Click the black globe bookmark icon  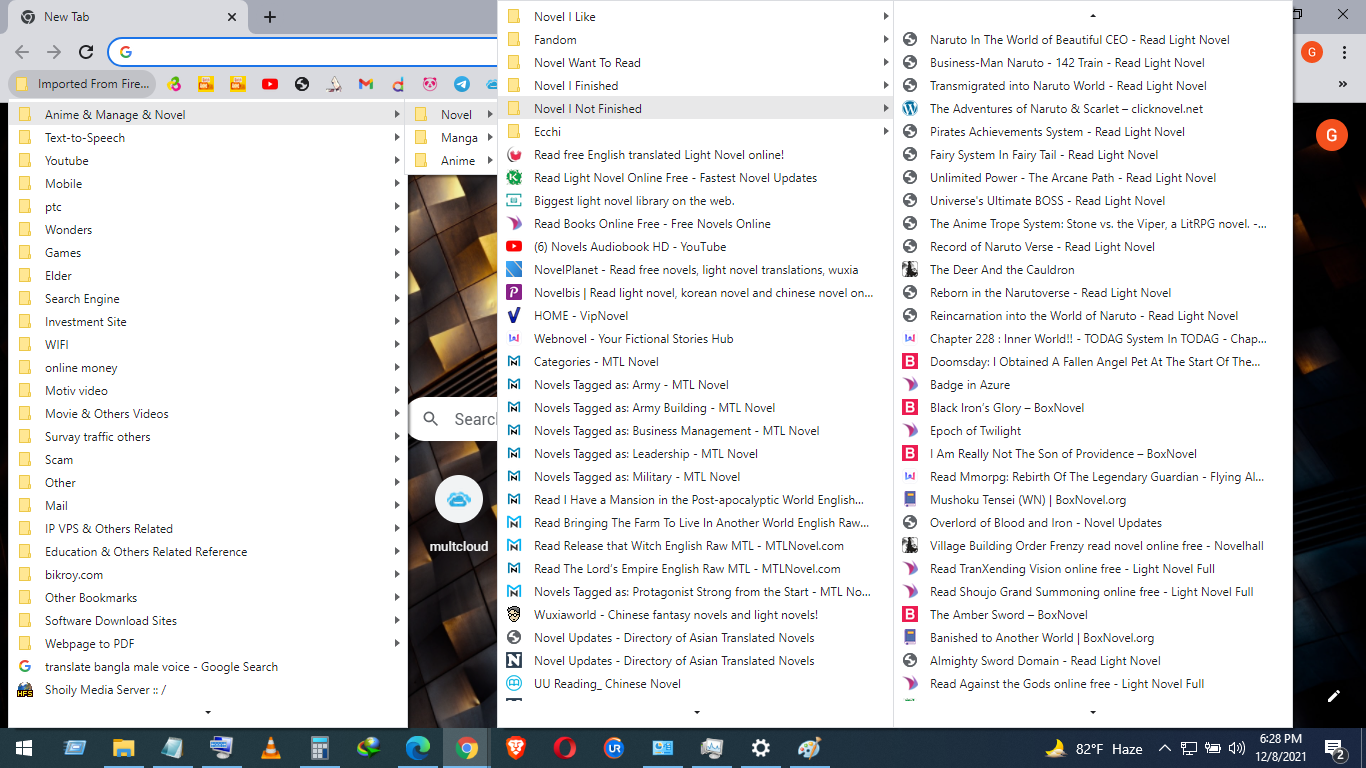point(302,84)
